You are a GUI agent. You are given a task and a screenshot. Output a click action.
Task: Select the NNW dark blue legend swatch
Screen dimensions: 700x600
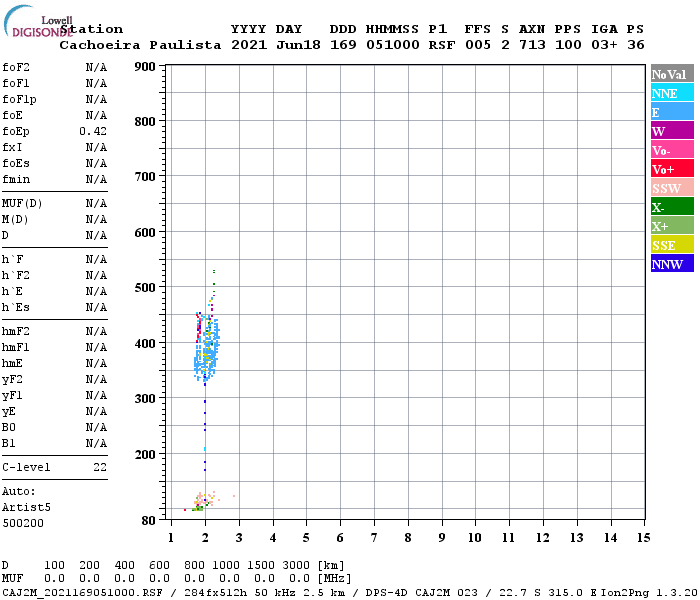672,263
